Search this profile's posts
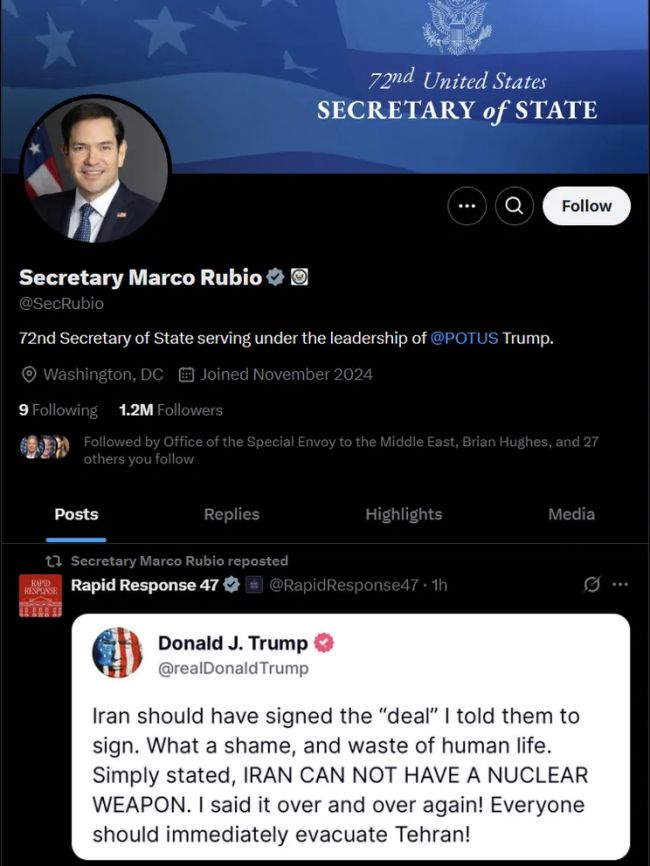Image resolution: width=650 pixels, height=866 pixels. [x=514, y=206]
